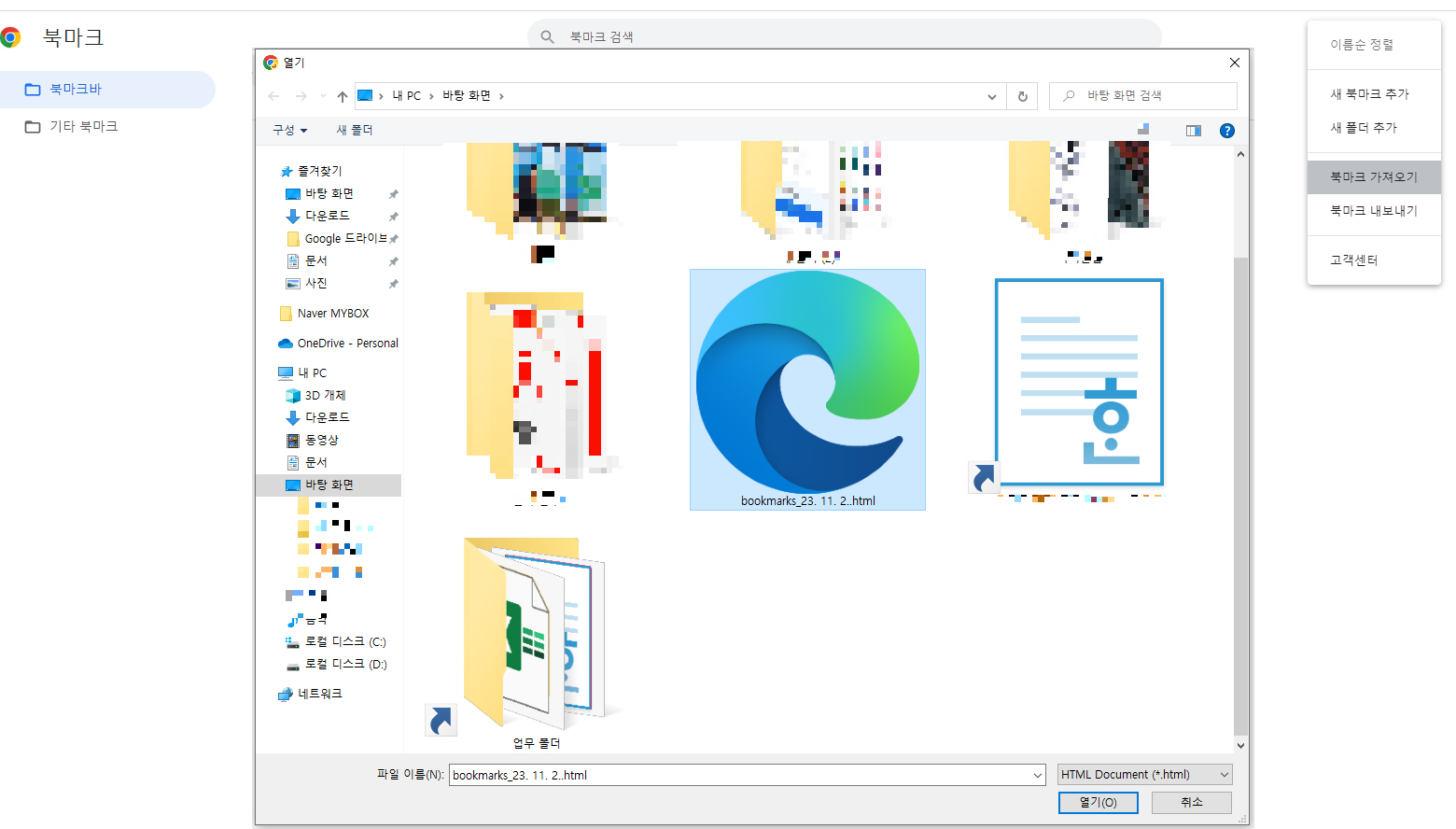Choose 북마크 가져오기 menu item
The image size is (1456, 829).
(1374, 177)
